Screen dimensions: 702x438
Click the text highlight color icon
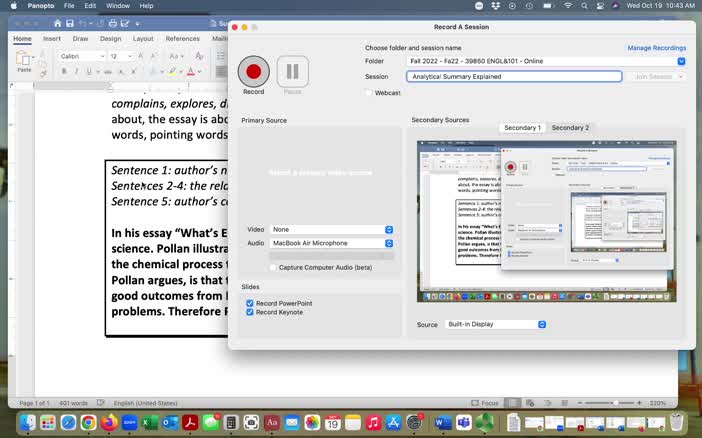[172, 72]
